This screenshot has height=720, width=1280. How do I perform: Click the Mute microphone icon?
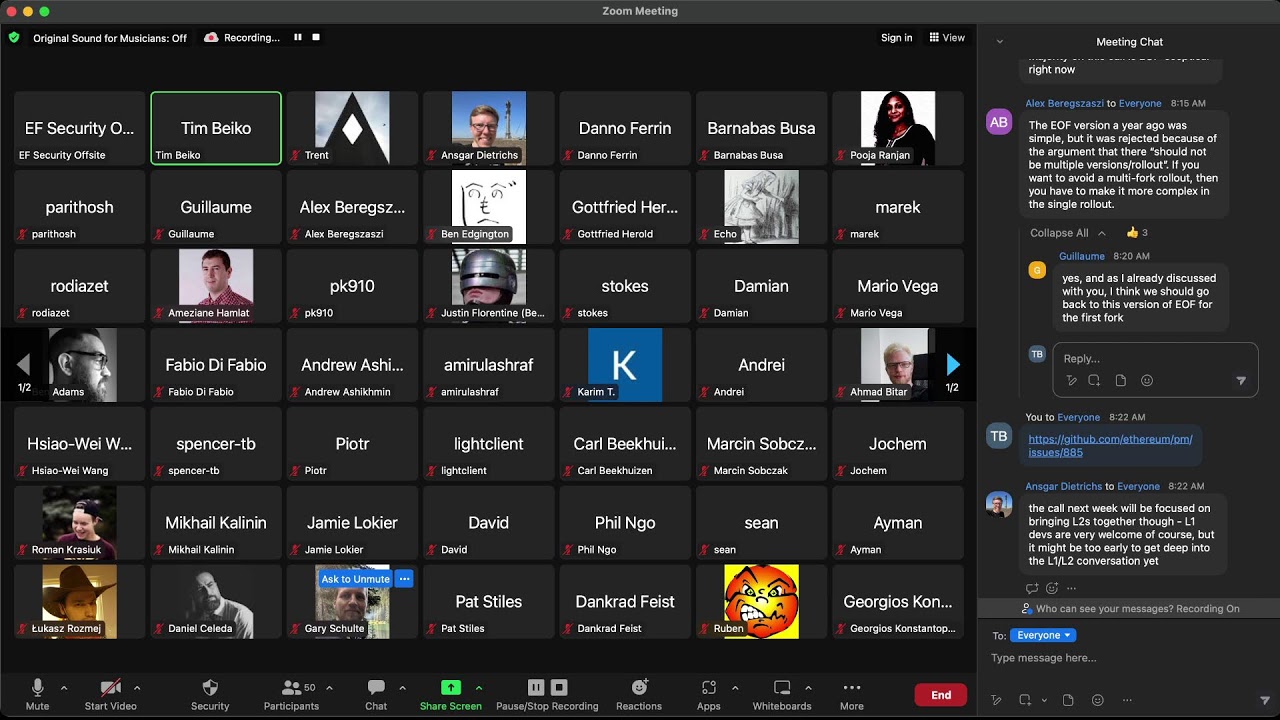pos(37,688)
